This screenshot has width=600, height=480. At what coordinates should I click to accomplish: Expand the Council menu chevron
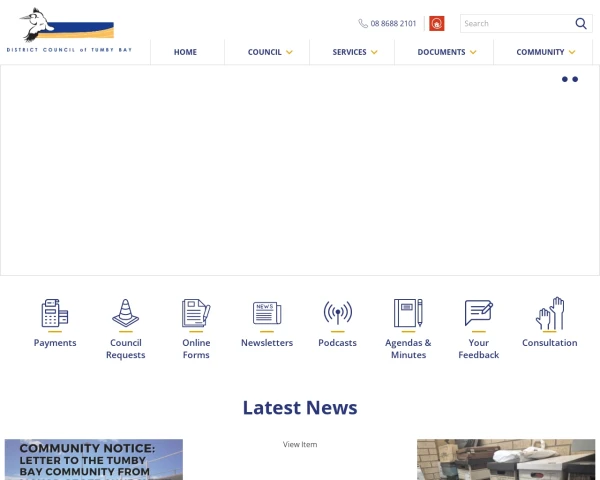[x=289, y=52]
